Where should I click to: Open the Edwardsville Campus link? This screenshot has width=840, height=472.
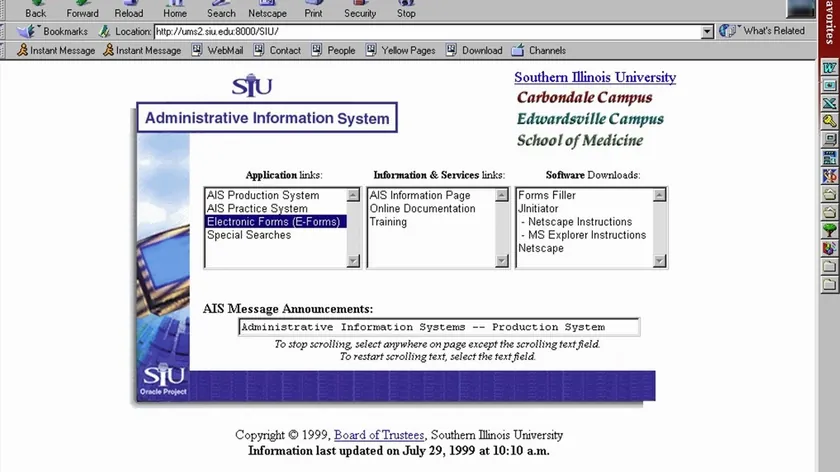click(x=590, y=119)
